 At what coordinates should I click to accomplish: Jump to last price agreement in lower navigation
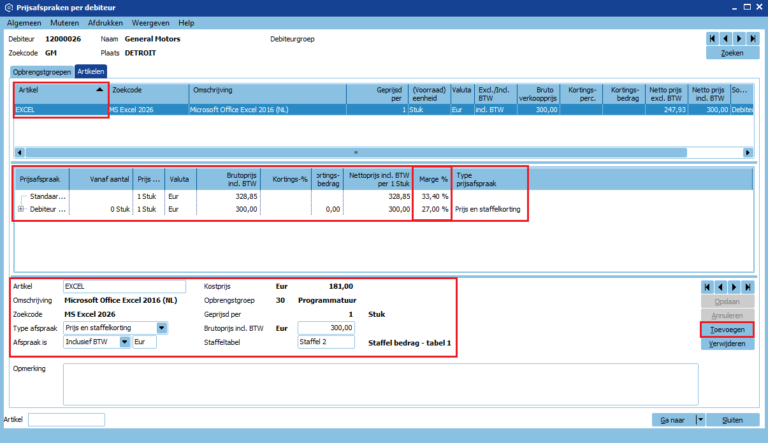point(749,285)
